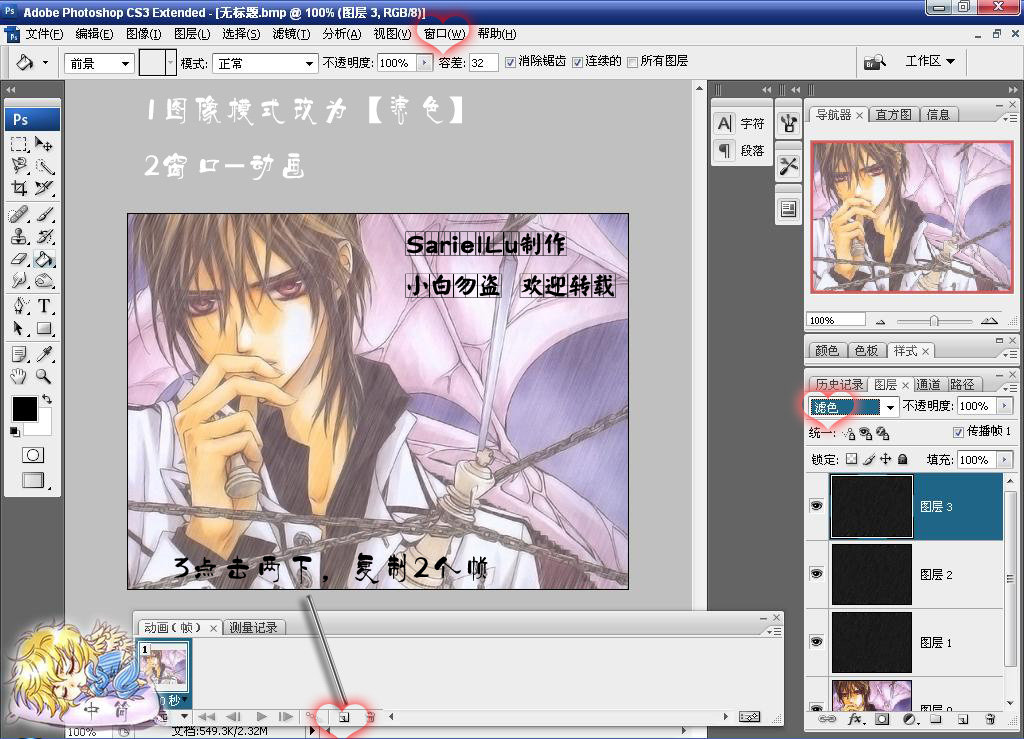Select the Paint Bucket tool in toolbox
This screenshot has height=739, width=1024.
[44, 259]
